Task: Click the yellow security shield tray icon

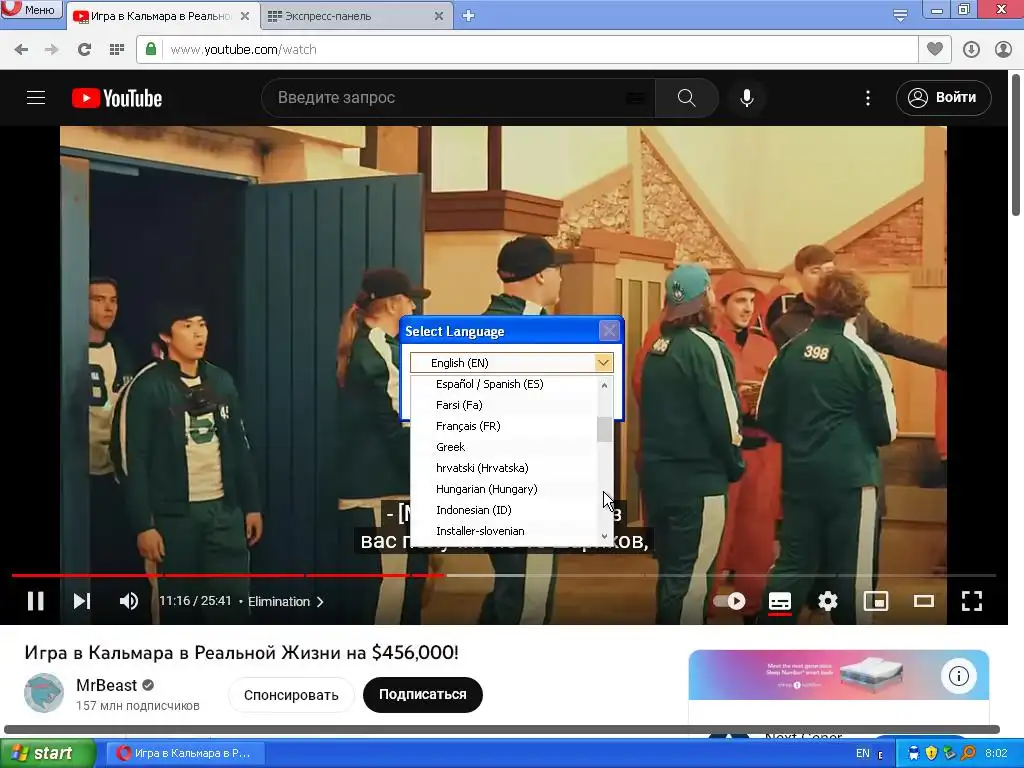Action: coord(931,753)
